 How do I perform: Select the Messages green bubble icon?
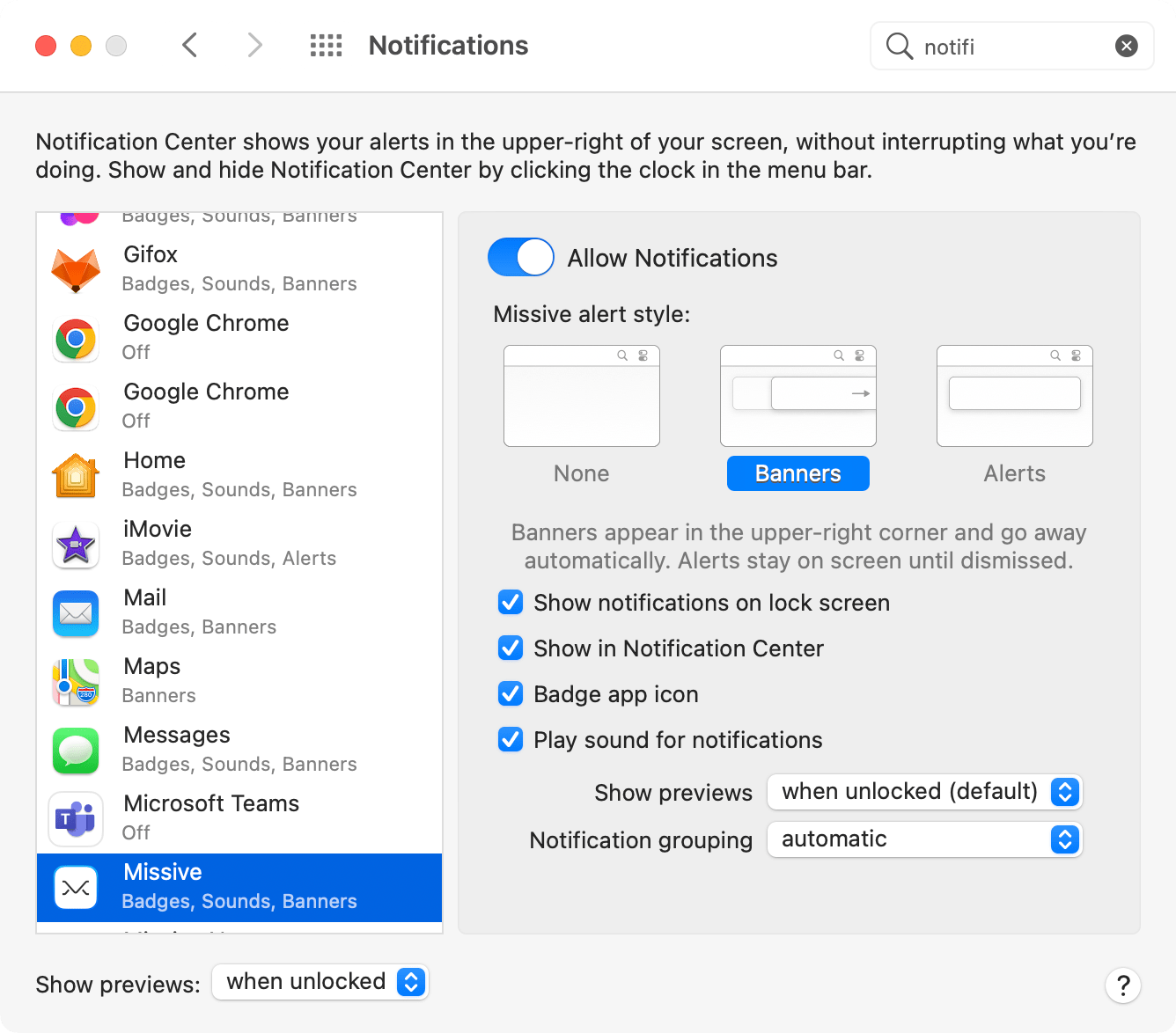click(x=76, y=751)
